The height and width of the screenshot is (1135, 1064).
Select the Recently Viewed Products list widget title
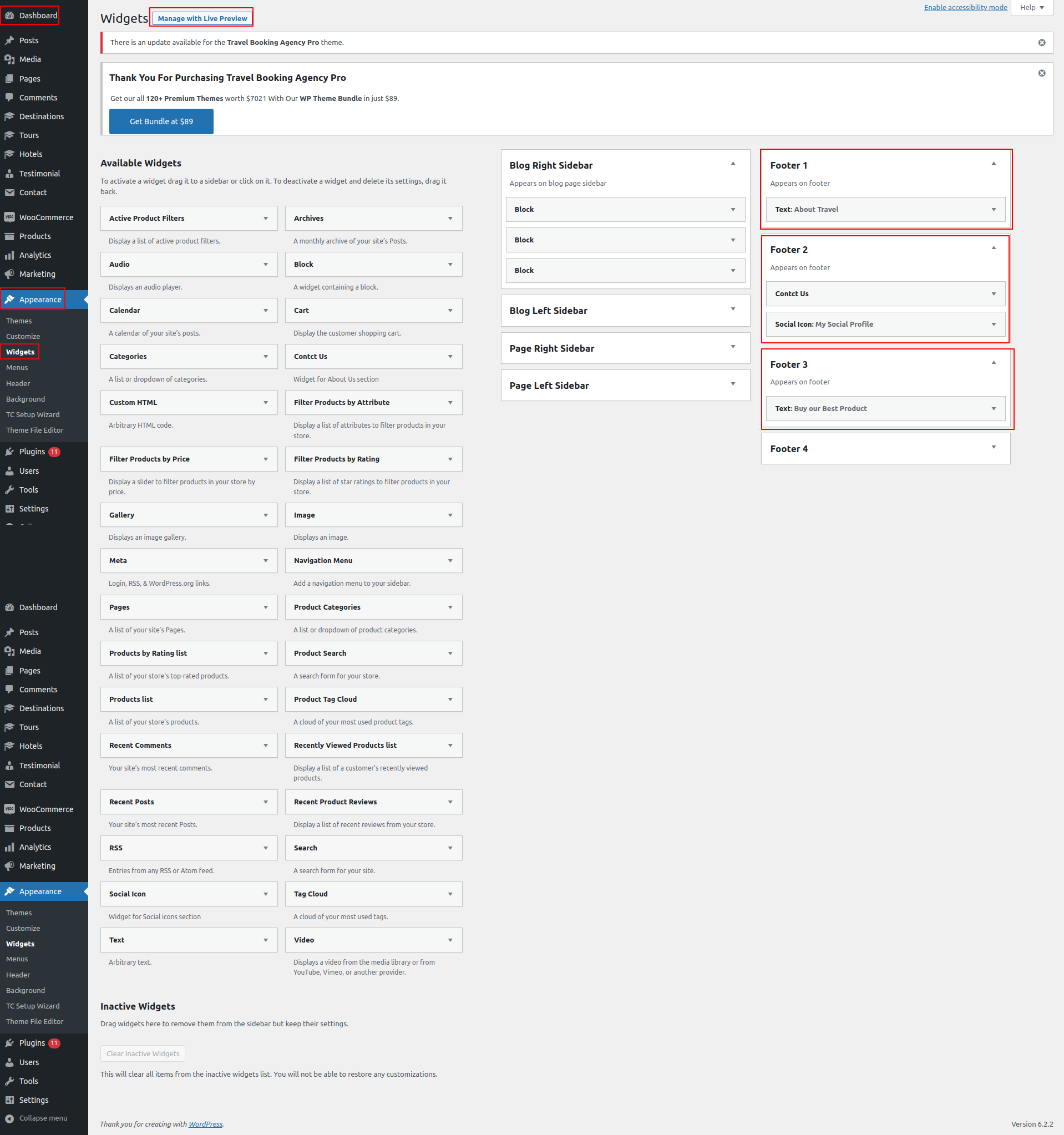346,745
